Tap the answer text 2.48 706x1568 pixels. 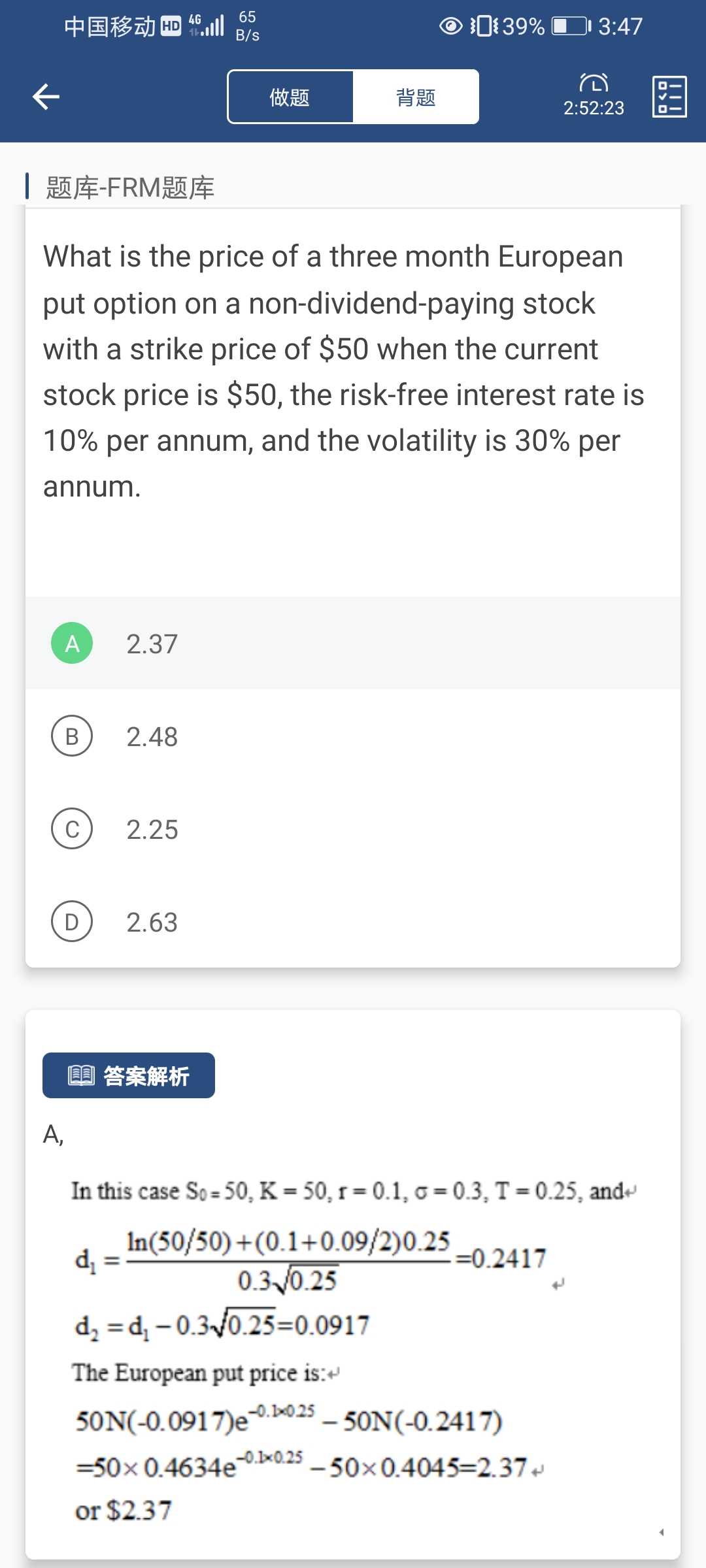pos(152,737)
